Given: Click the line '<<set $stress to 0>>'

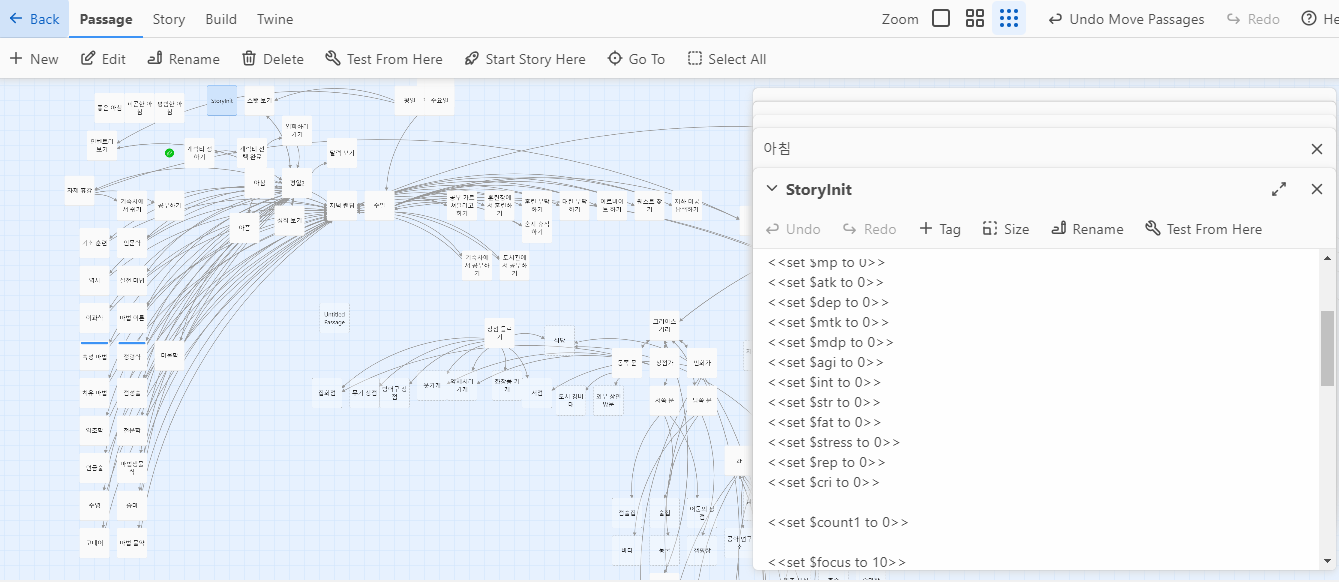Looking at the screenshot, I should pos(834,442).
